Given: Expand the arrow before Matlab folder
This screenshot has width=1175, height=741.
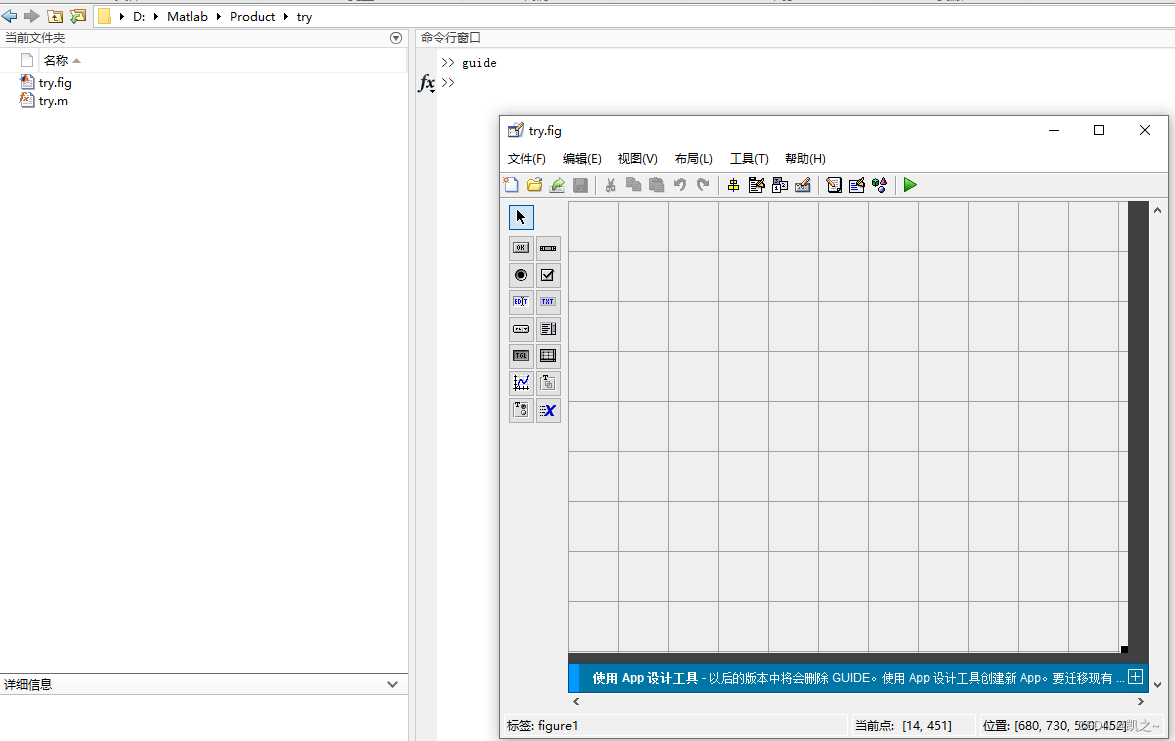Looking at the screenshot, I should (x=156, y=16).
